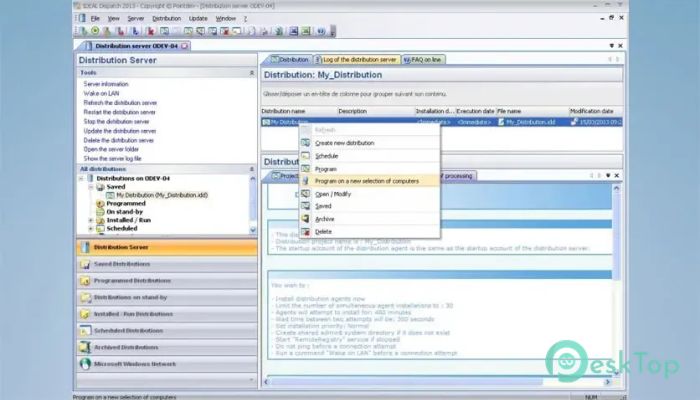Screen dimensions: 700x400
Task: Click the blue round help icon in the toolbar
Action: click(321, 31)
